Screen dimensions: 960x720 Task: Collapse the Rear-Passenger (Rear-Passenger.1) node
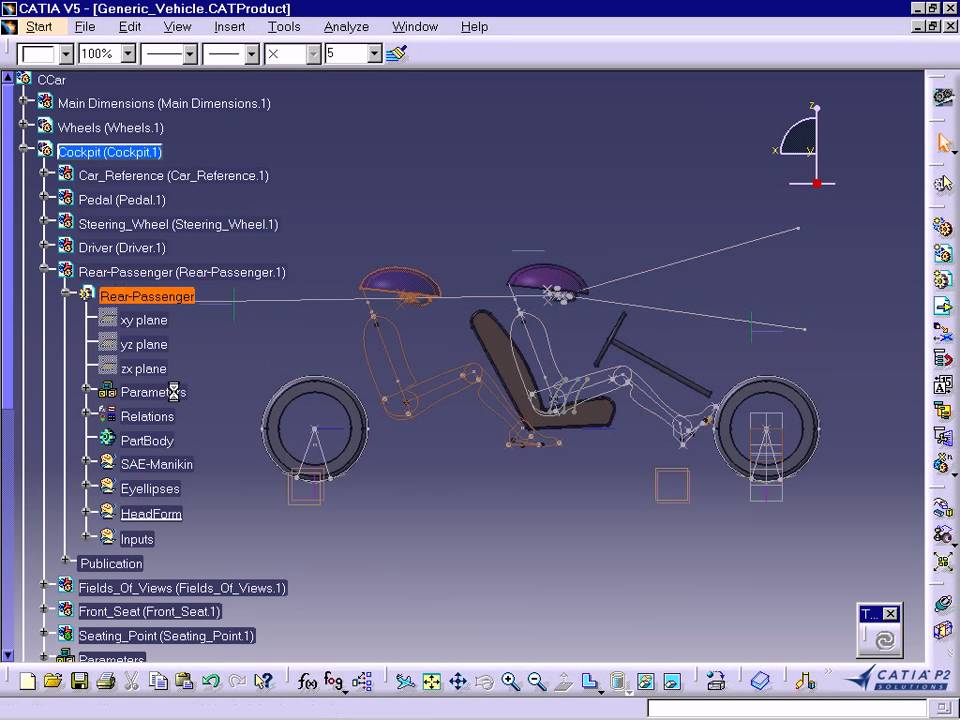pyautogui.click(x=44, y=270)
